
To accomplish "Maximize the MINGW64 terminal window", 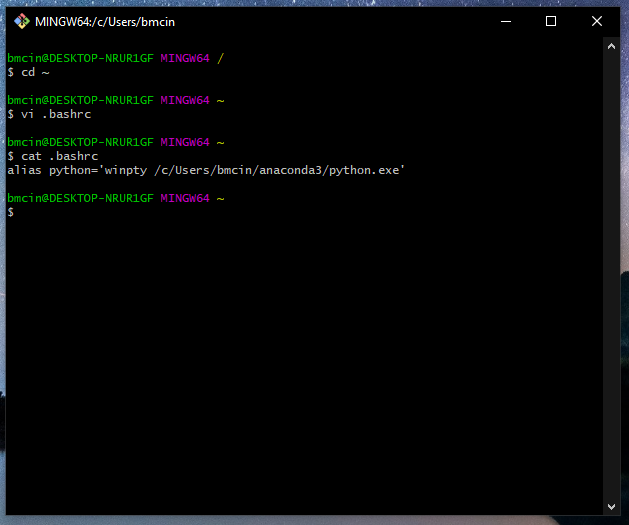I will tap(550, 21).
